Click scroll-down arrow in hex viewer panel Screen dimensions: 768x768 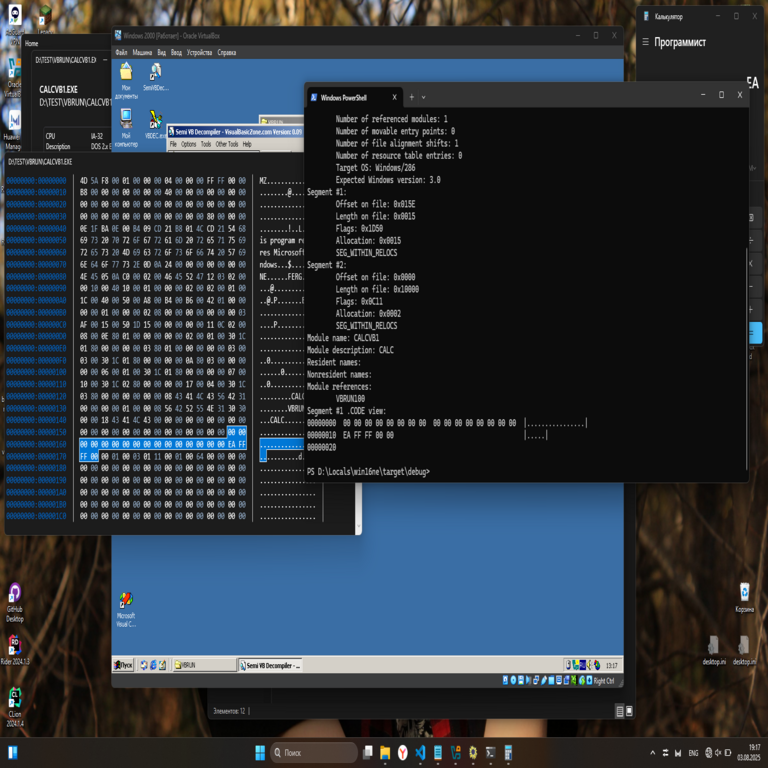click(x=358, y=528)
